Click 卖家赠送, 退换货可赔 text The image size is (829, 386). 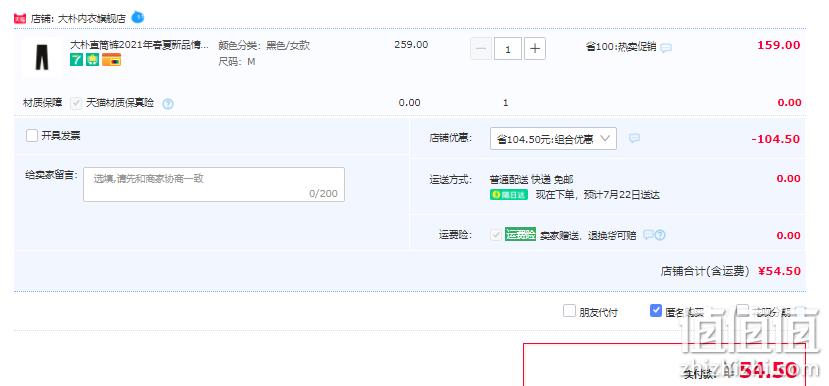pos(588,235)
